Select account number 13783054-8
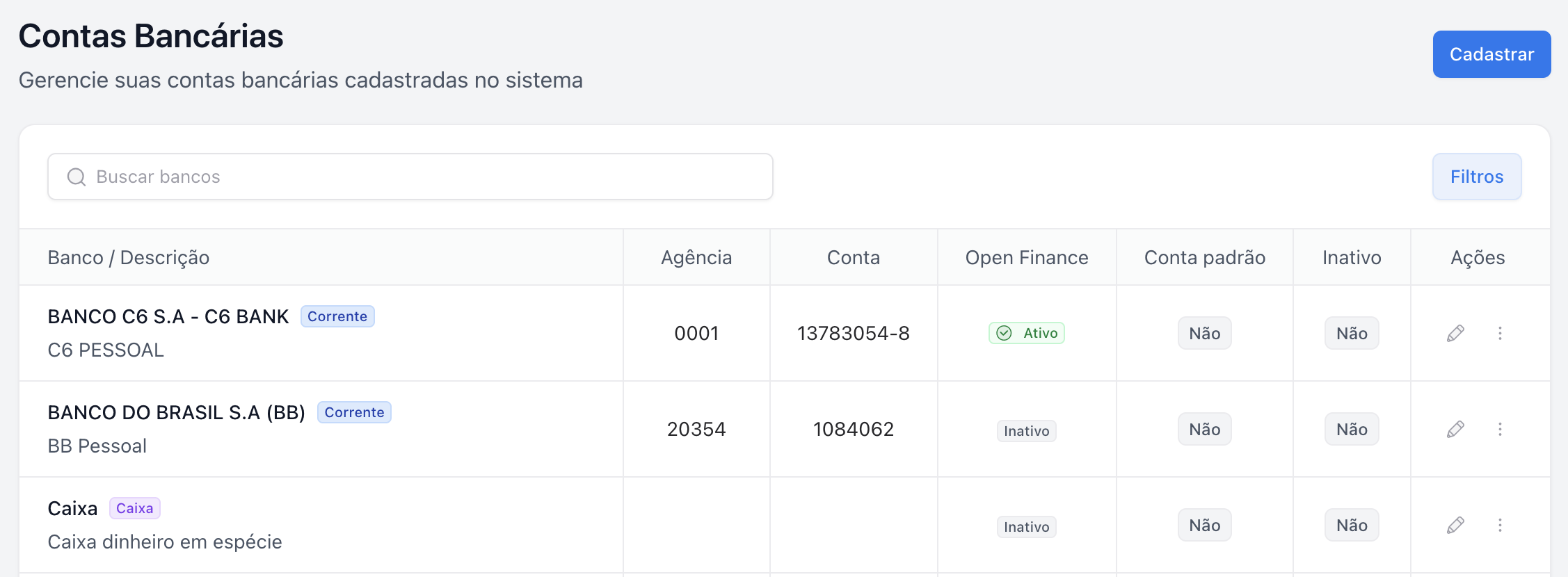 [x=853, y=334]
